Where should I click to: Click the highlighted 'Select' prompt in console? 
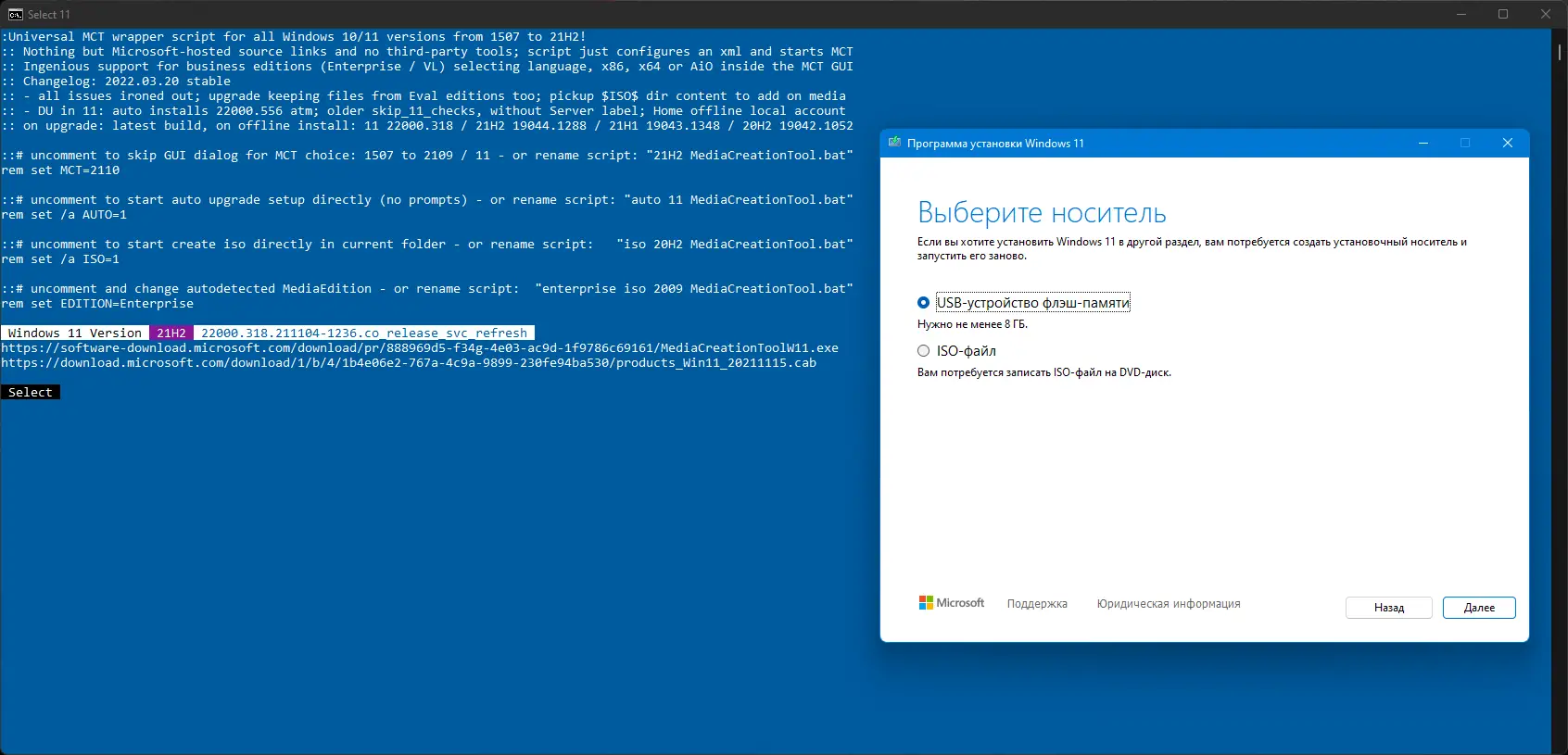[31, 393]
